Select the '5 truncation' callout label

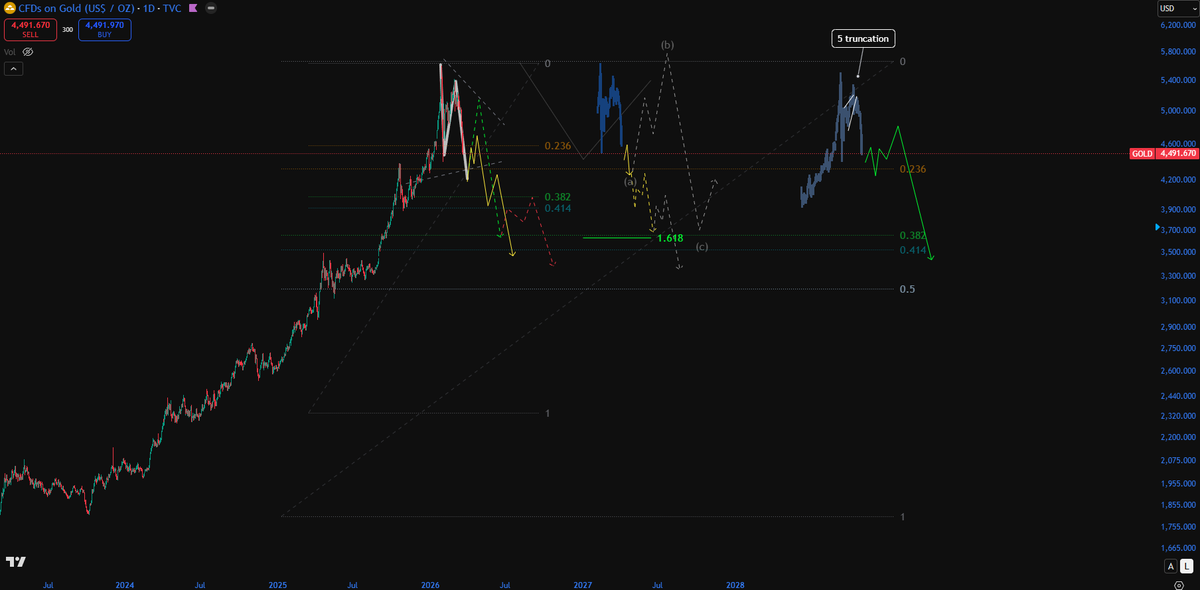[862, 38]
